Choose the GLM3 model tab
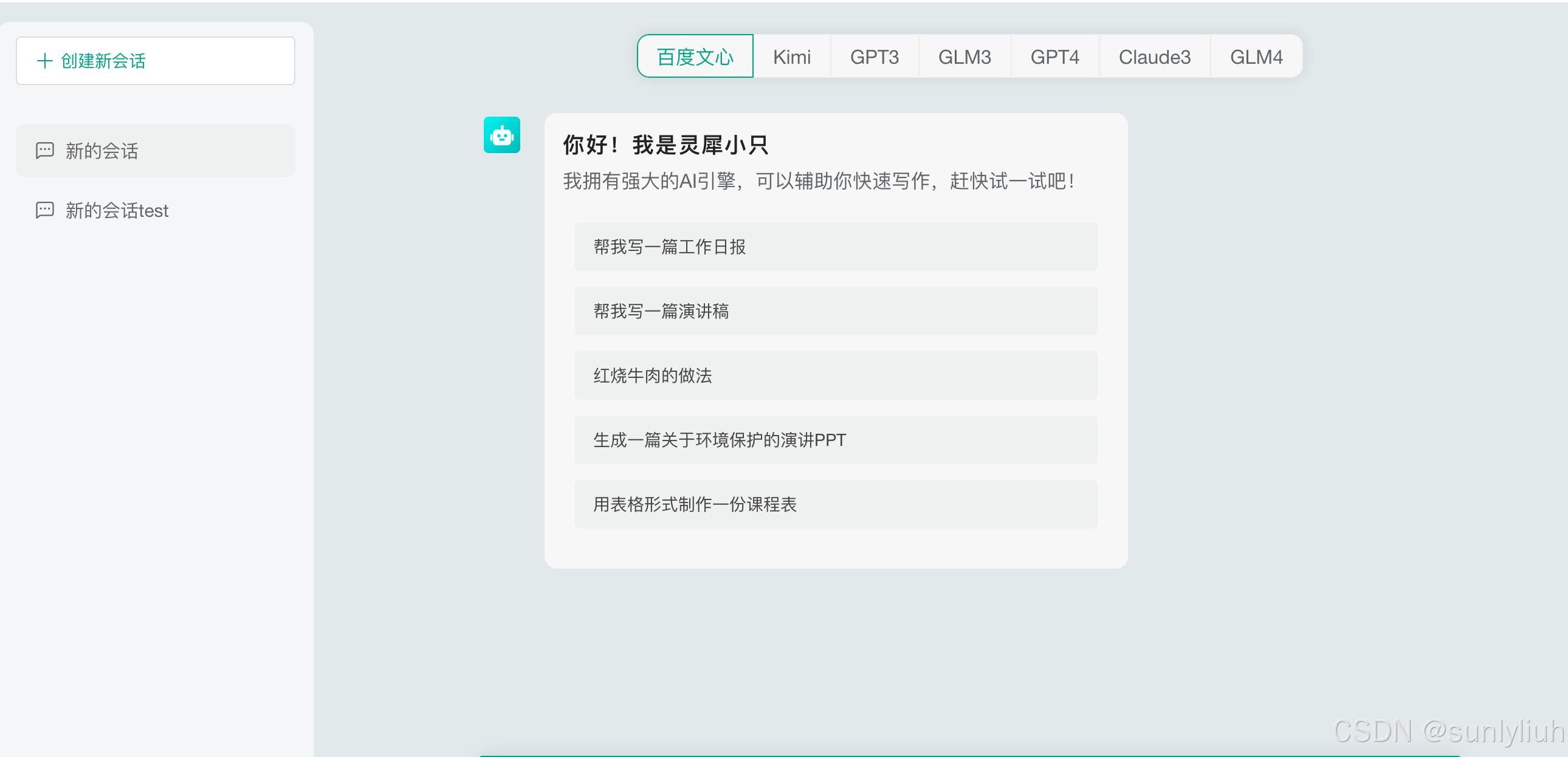 964,57
